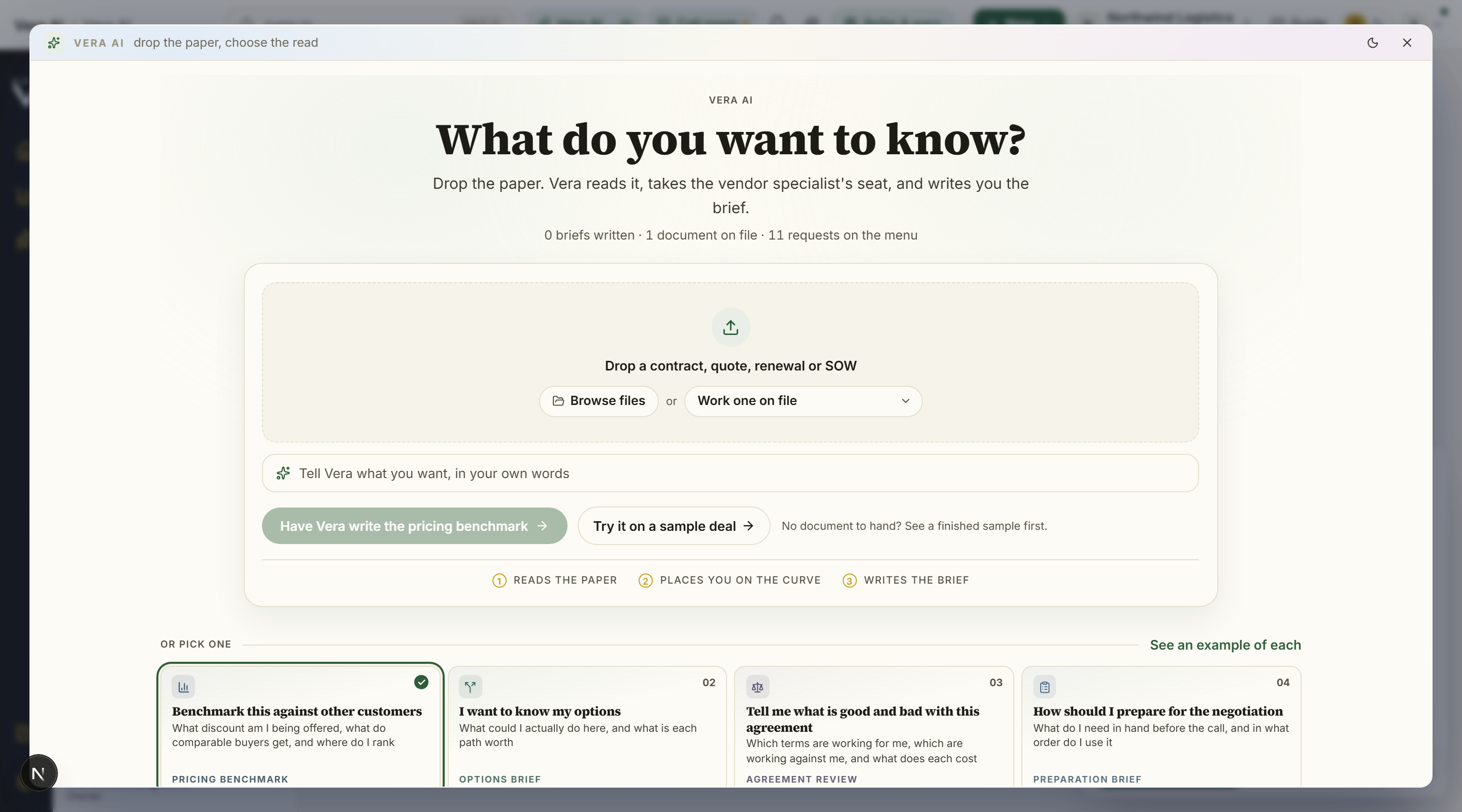Click the scales icon on agreement card

click(x=758, y=687)
